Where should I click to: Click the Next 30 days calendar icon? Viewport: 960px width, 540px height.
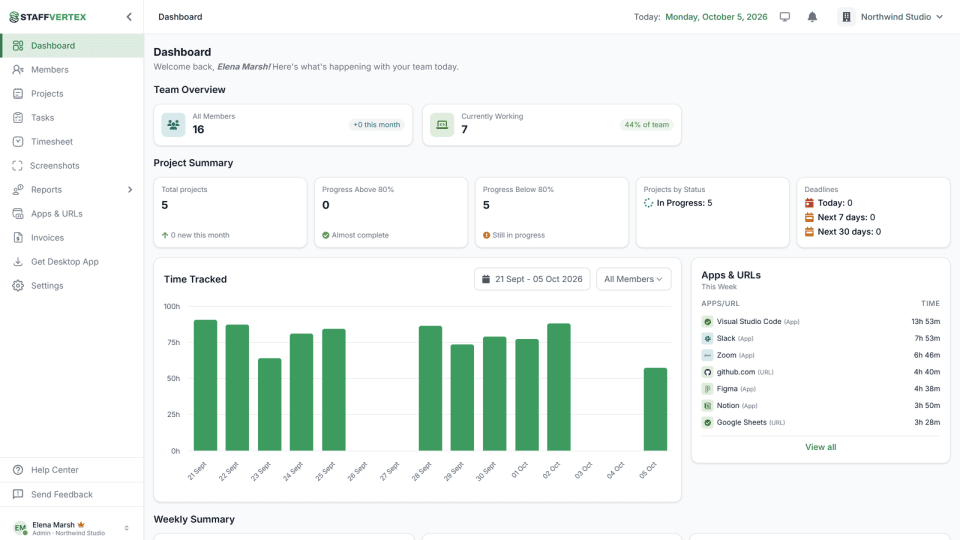point(809,232)
